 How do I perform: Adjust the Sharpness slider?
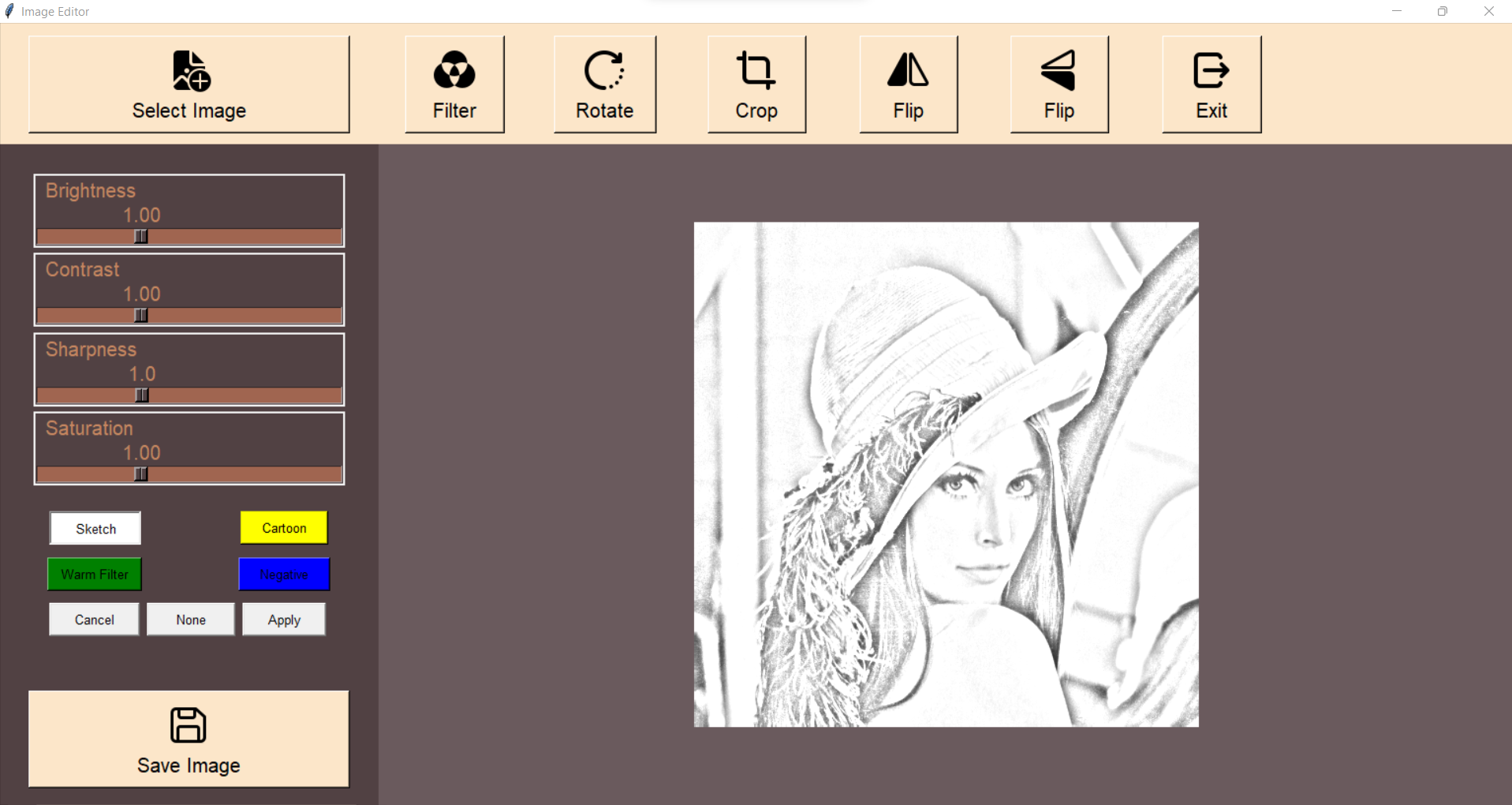click(x=140, y=395)
